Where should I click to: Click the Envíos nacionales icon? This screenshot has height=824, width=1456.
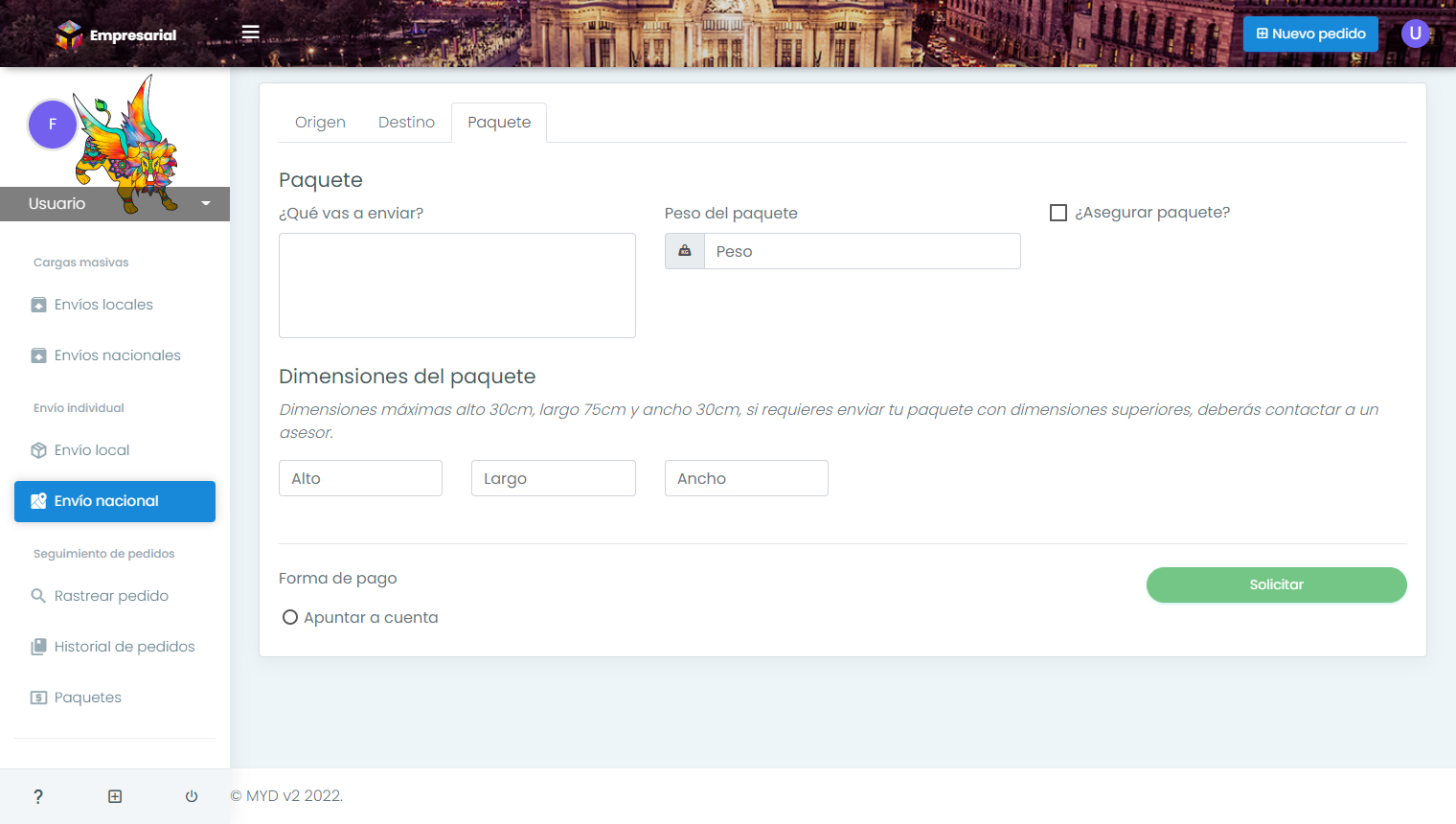point(38,355)
